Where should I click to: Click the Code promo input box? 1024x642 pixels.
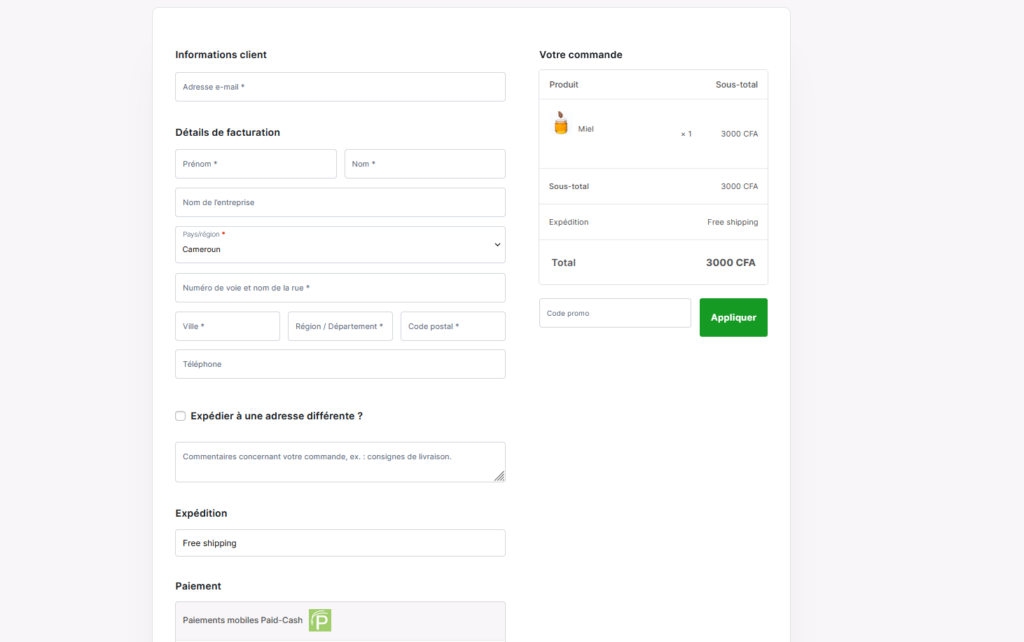[614, 313]
